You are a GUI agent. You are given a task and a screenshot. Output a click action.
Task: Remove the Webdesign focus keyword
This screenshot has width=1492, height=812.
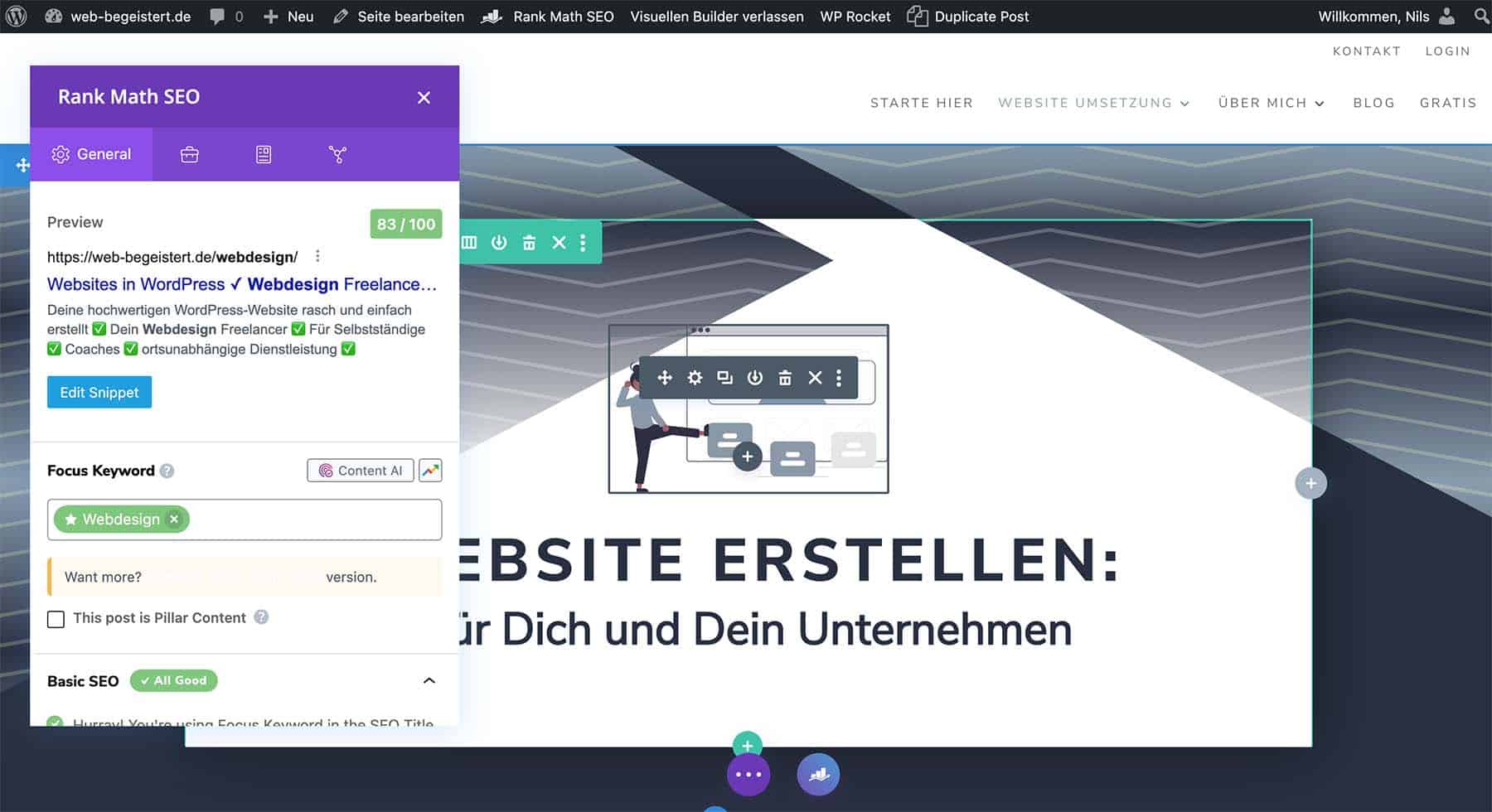coord(174,519)
